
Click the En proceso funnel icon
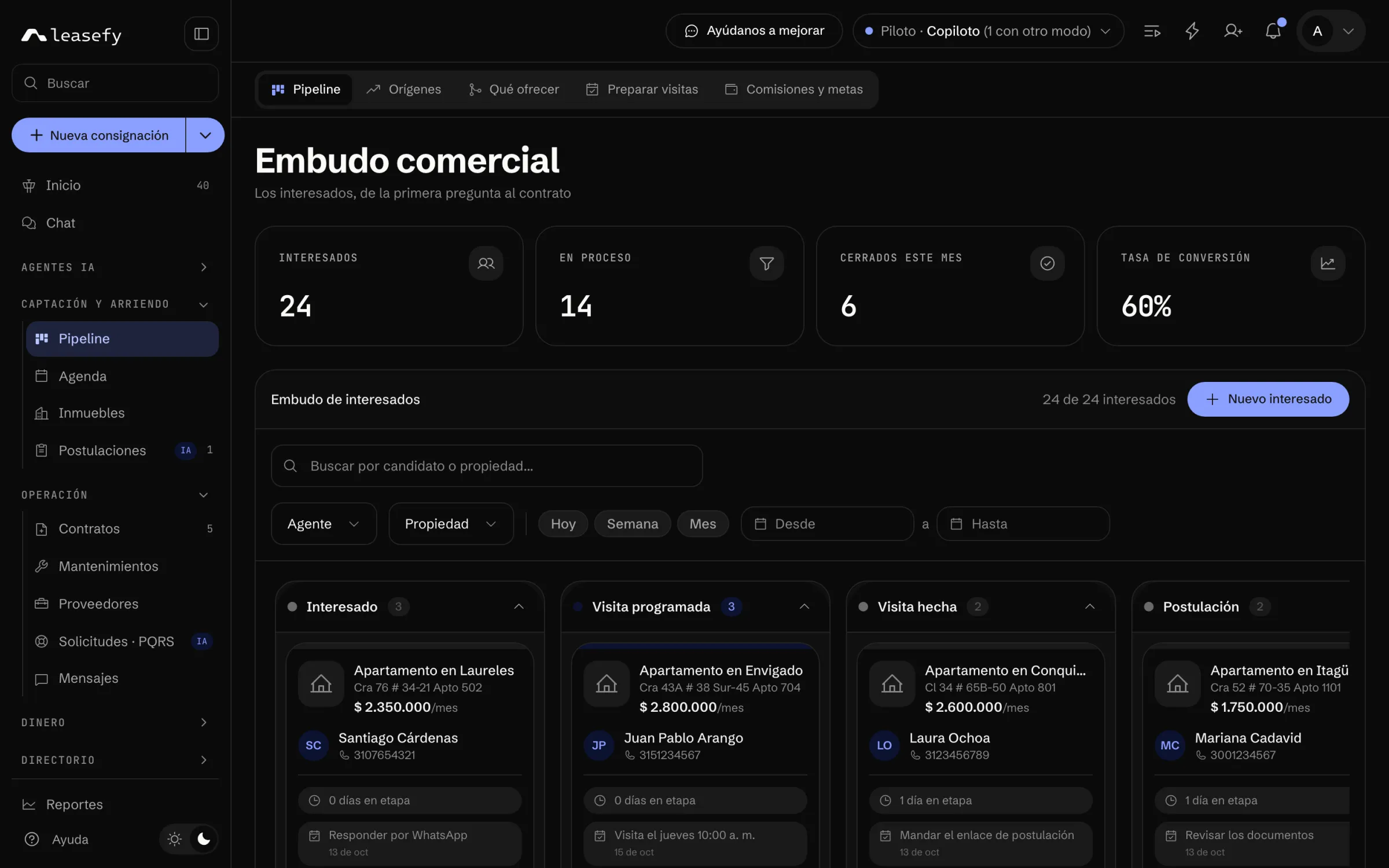[x=766, y=263]
